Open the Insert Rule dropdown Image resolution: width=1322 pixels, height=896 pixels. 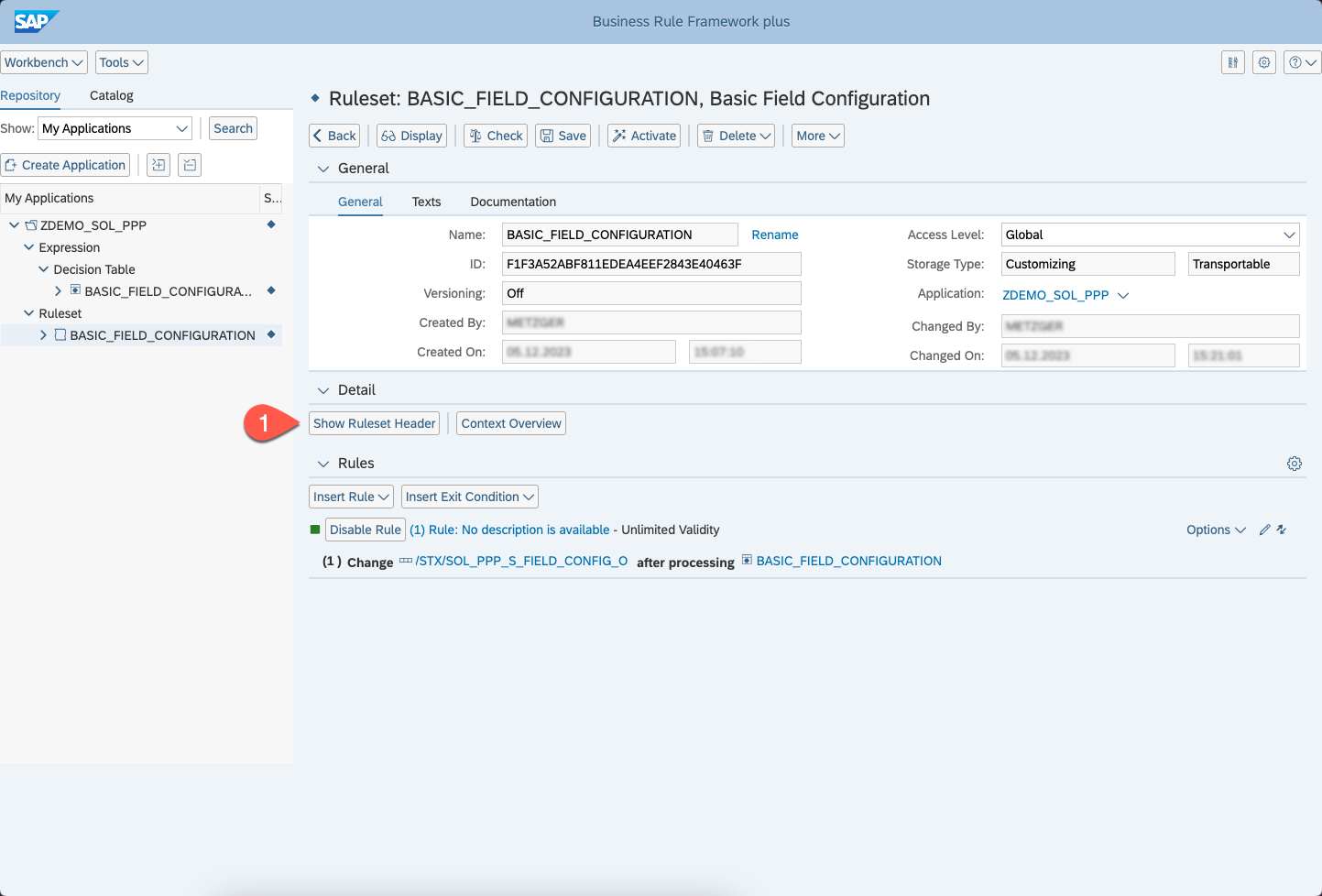click(351, 497)
